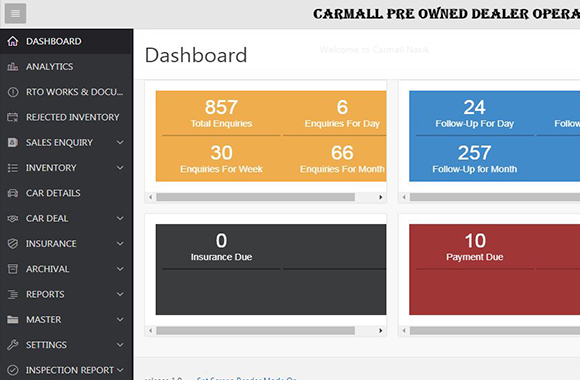The image size is (580, 380).
Task: Expand the Reports menu chevron
Action: [x=120, y=294]
